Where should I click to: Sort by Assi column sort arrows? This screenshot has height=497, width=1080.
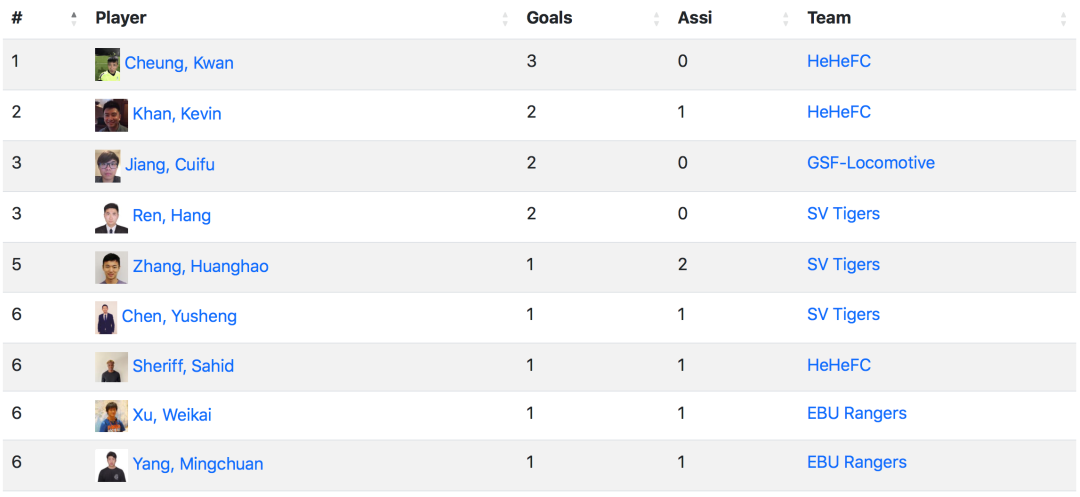(786, 19)
